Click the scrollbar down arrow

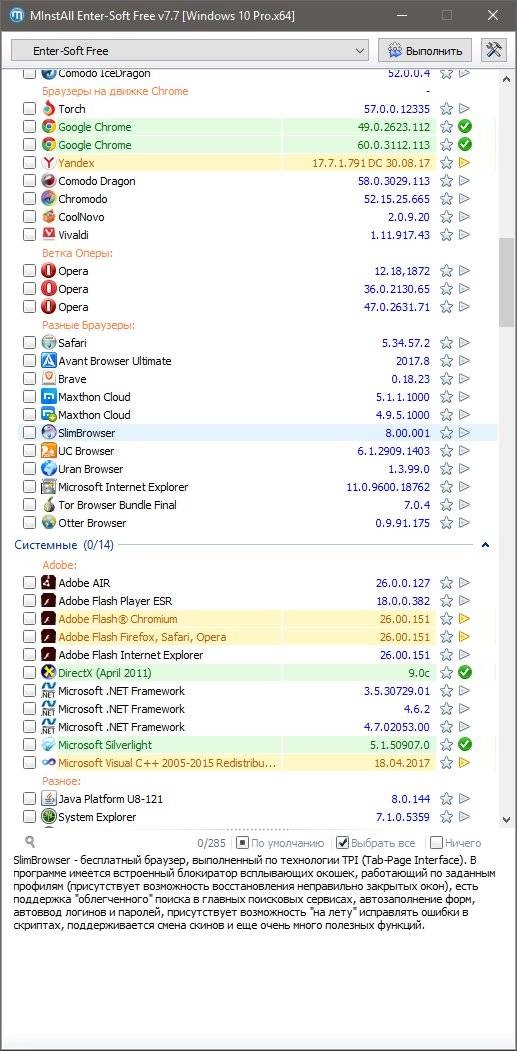click(x=507, y=819)
